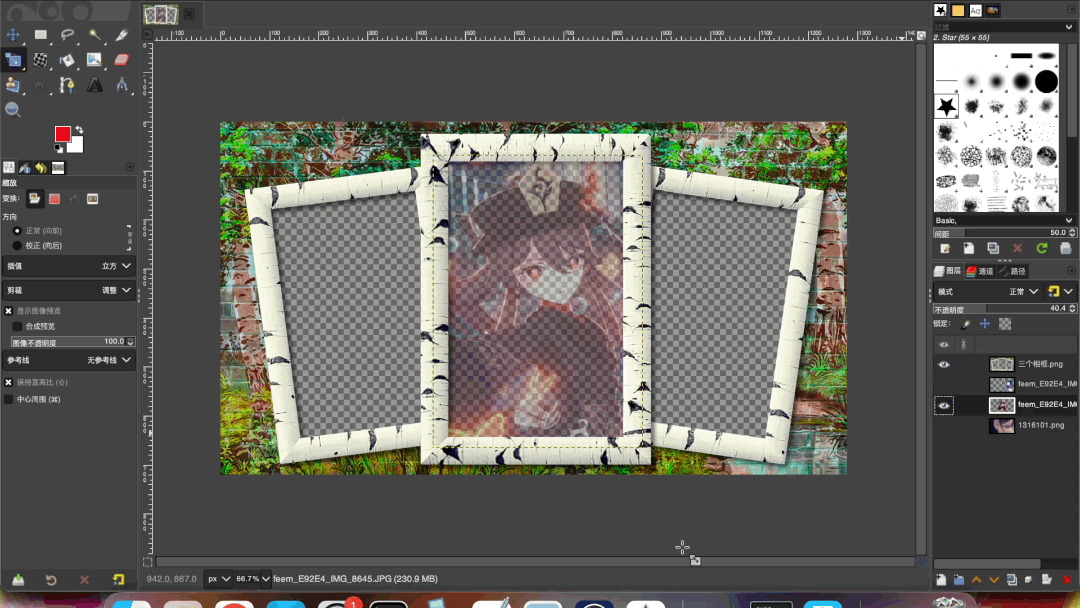Open the Brushes tab in top dock
This screenshot has width=1080, height=608.
click(x=940, y=10)
